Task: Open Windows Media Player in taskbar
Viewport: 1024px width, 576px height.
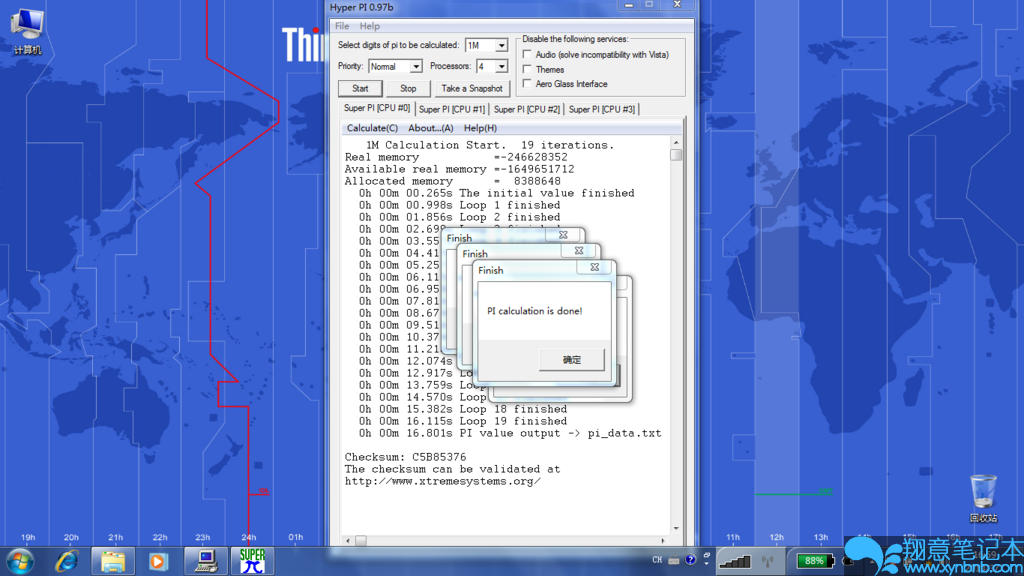Action: click(157, 561)
